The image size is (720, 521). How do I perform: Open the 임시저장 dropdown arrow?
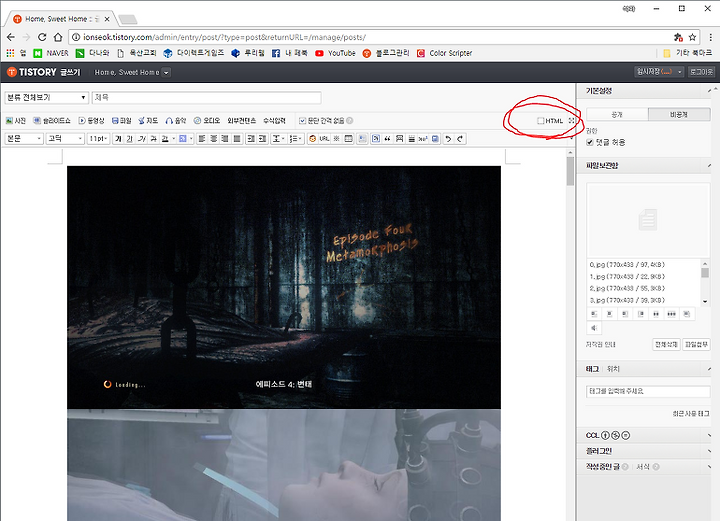click(x=680, y=72)
